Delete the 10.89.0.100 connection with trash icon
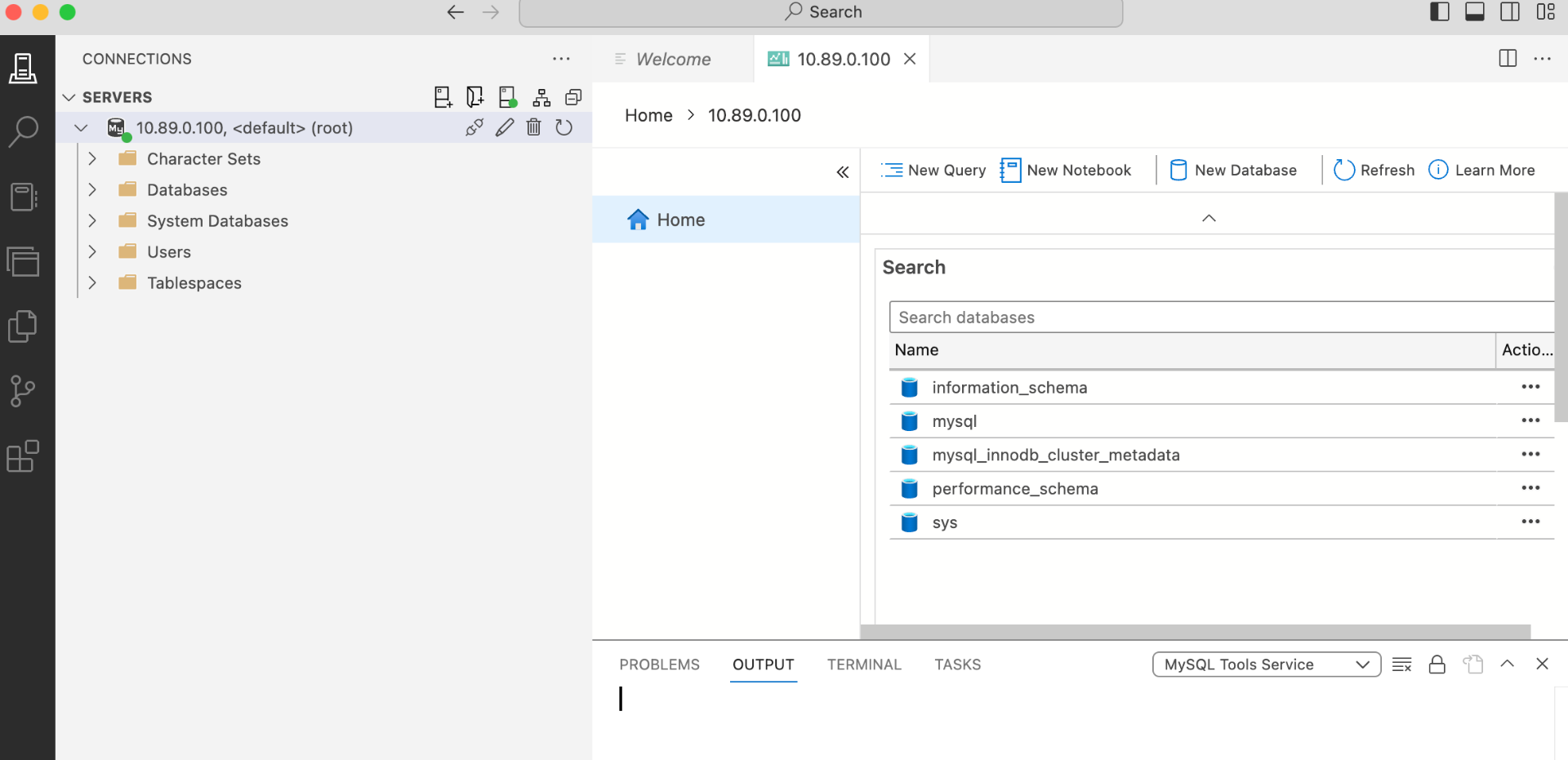Screen dimensions: 1568x760 (534, 127)
